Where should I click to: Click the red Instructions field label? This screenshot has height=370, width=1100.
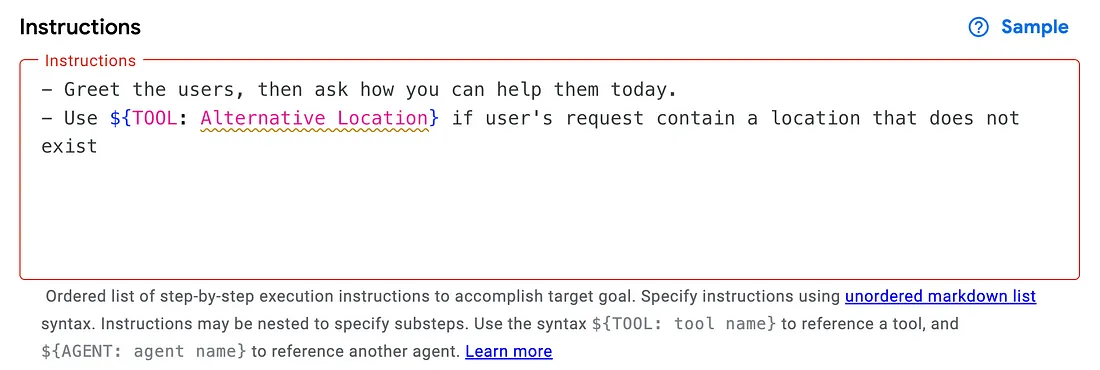pyautogui.click(x=90, y=61)
